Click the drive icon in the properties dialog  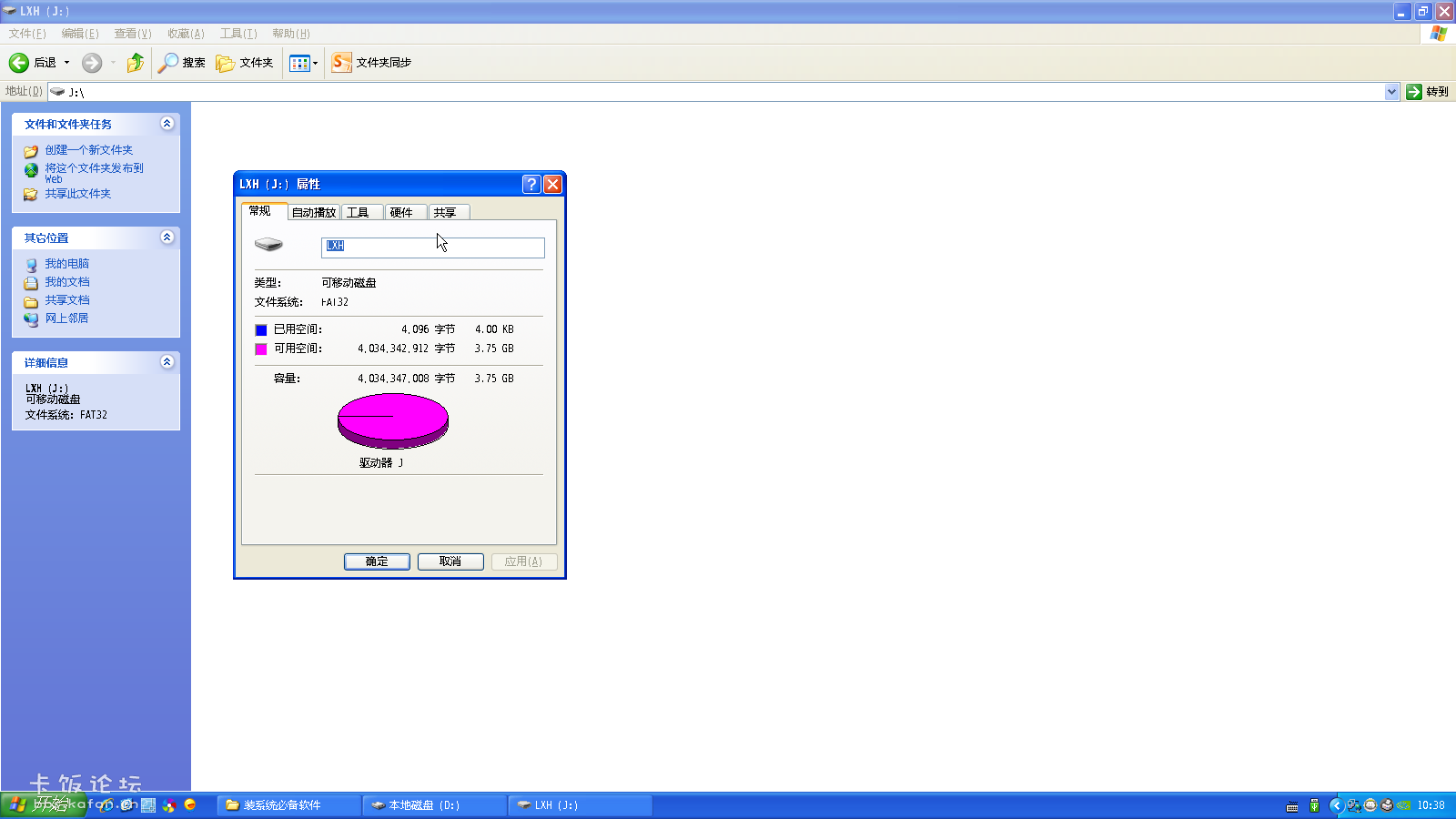(268, 244)
